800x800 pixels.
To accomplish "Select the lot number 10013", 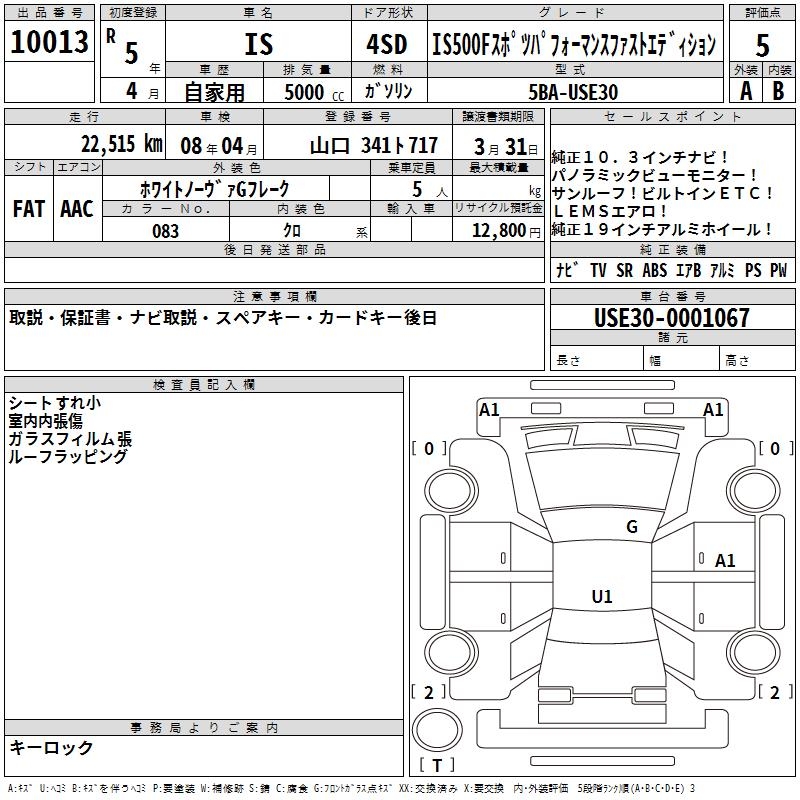I will (x=49, y=41).
